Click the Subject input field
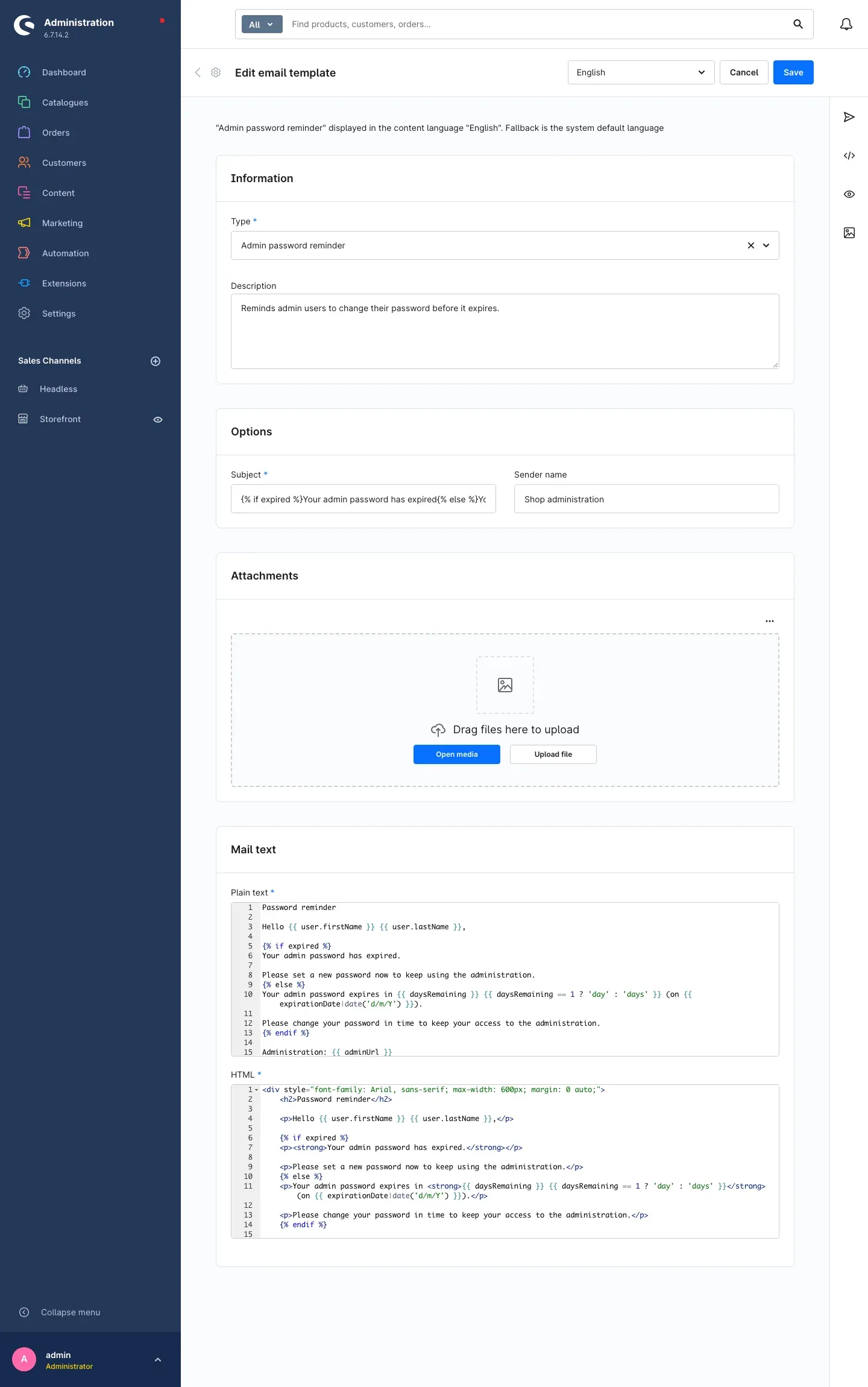868x1387 pixels. pyautogui.click(x=363, y=499)
